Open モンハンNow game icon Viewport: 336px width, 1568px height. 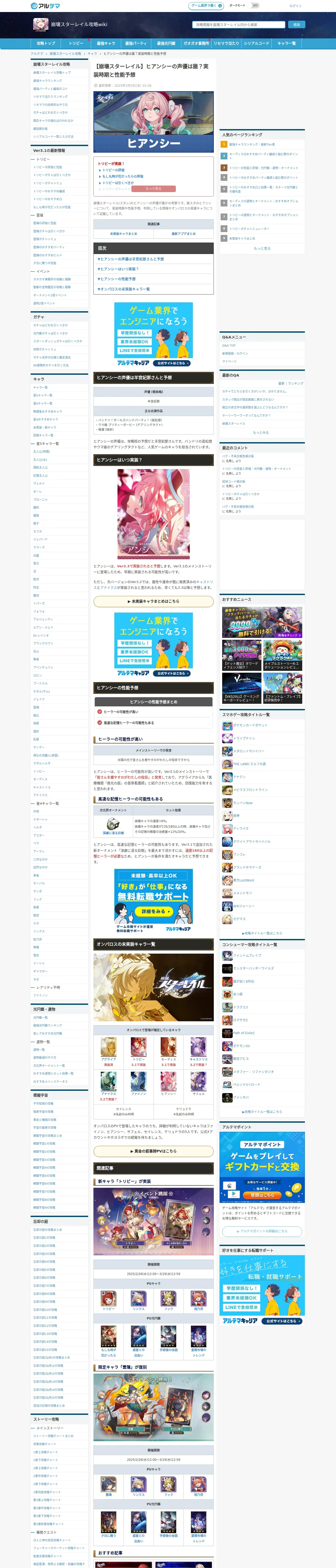[227, 802]
